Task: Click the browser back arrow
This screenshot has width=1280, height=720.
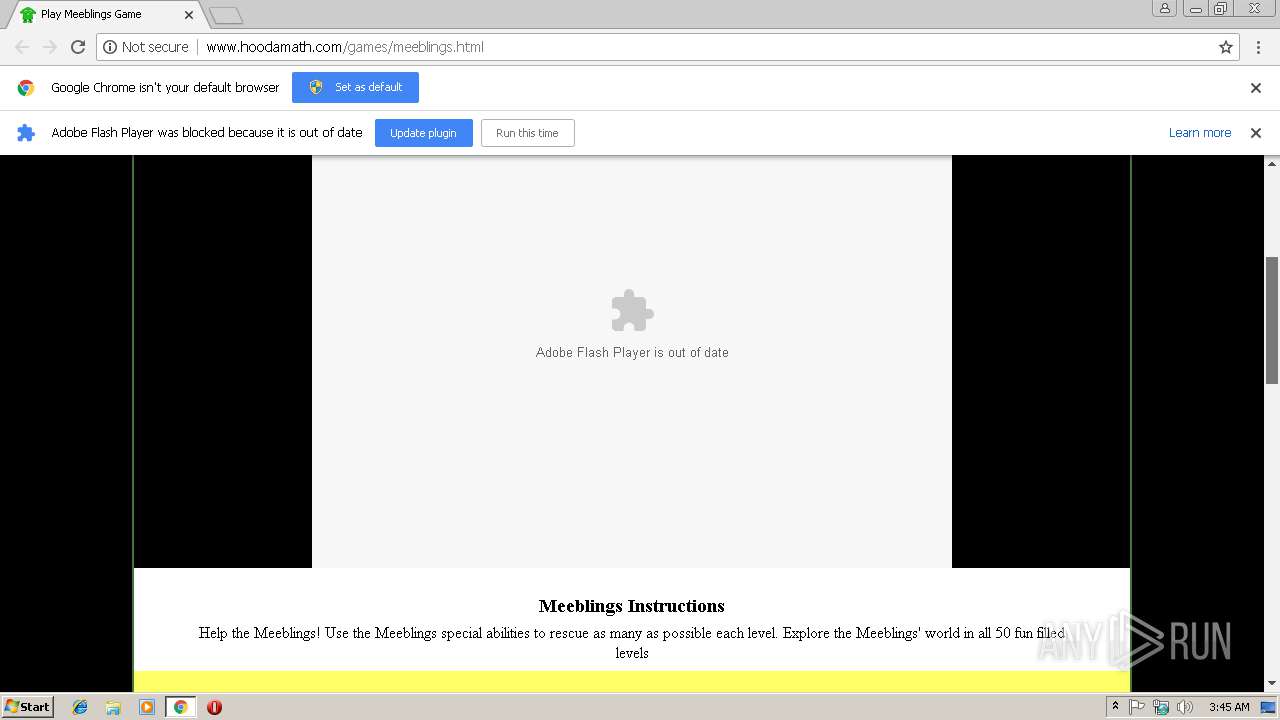Action: click(22, 47)
